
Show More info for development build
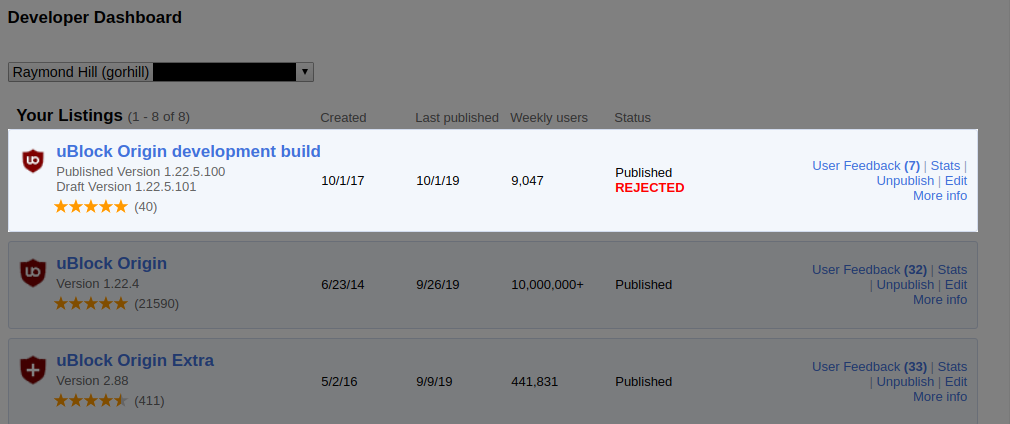coord(940,196)
